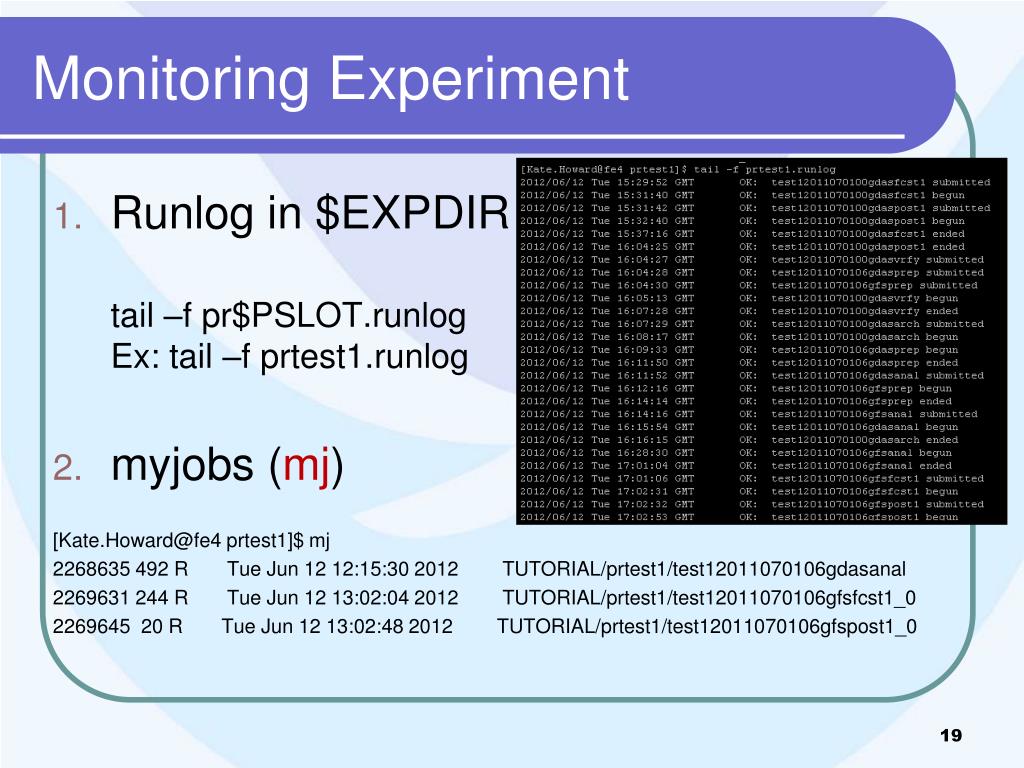This screenshot has width=1024, height=768.
Task: Click log line '16:08:17 gdasarch begun'
Action: coord(739,337)
